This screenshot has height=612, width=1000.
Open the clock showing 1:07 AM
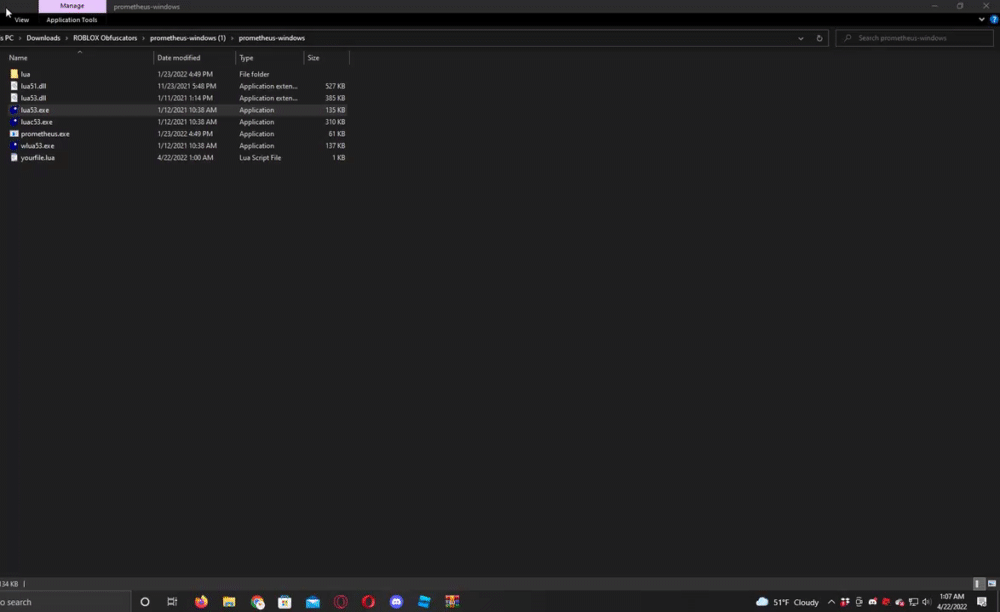click(x=952, y=602)
